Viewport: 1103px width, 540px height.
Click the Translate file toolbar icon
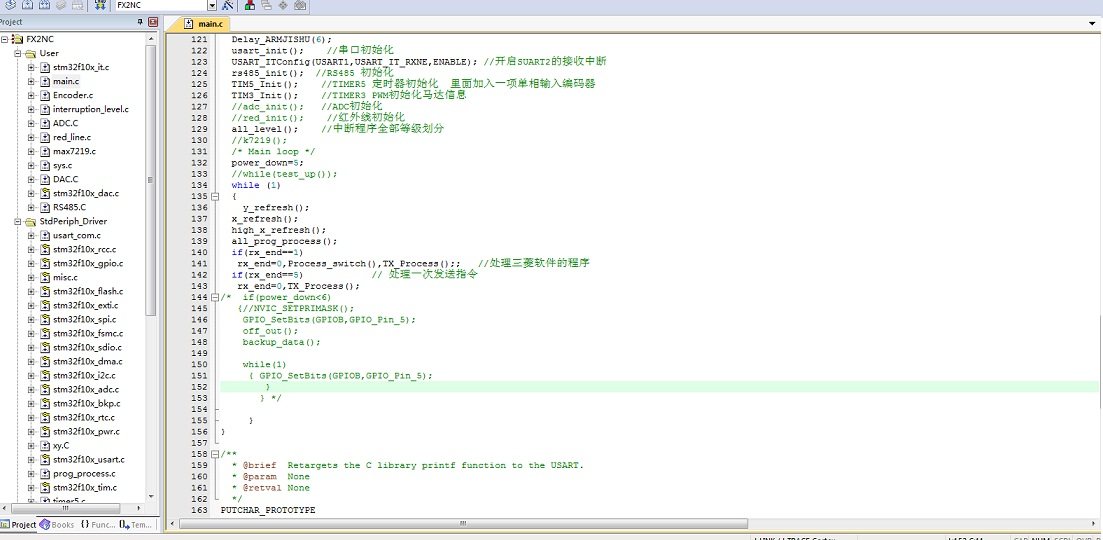(x=10, y=4)
